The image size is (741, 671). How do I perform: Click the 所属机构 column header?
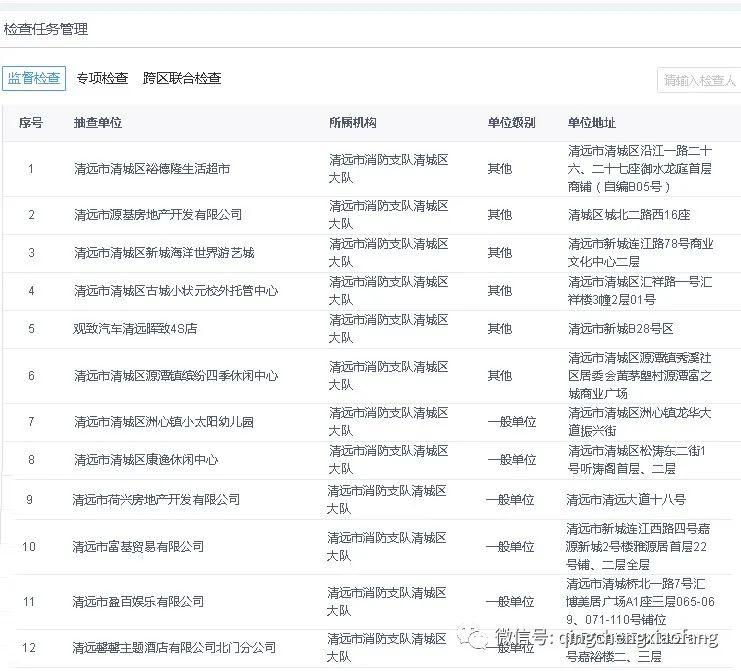tap(353, 123)
